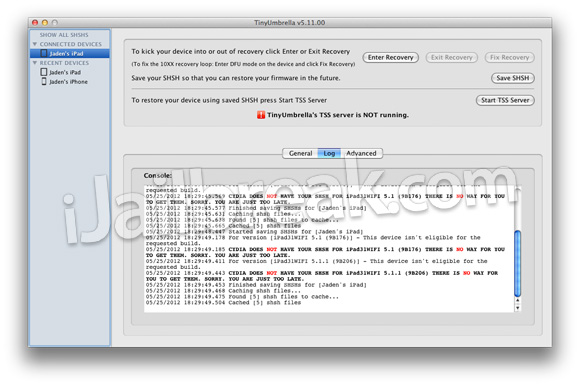Click the Connected Devices header
Viewport: 580px width, 386px height.
tap(70, 44)
